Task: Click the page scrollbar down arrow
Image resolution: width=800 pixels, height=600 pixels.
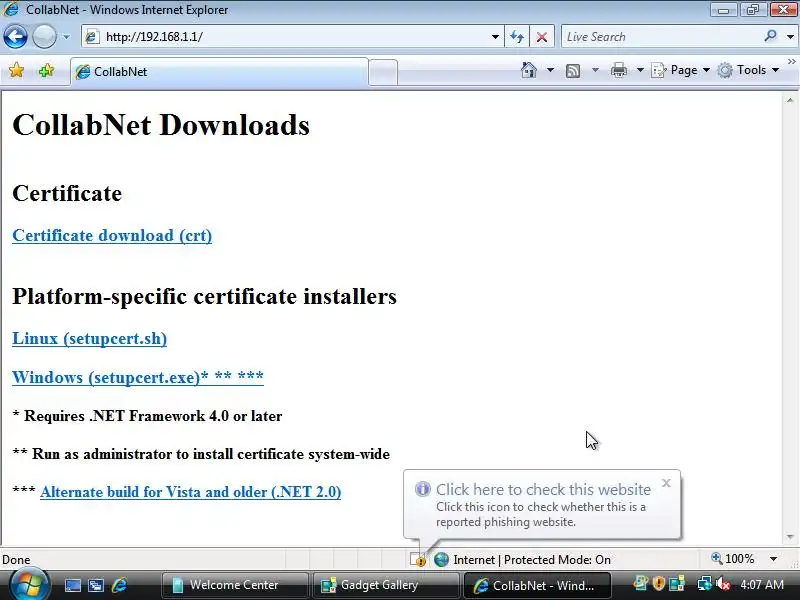Action: click(x=790, y=537)
